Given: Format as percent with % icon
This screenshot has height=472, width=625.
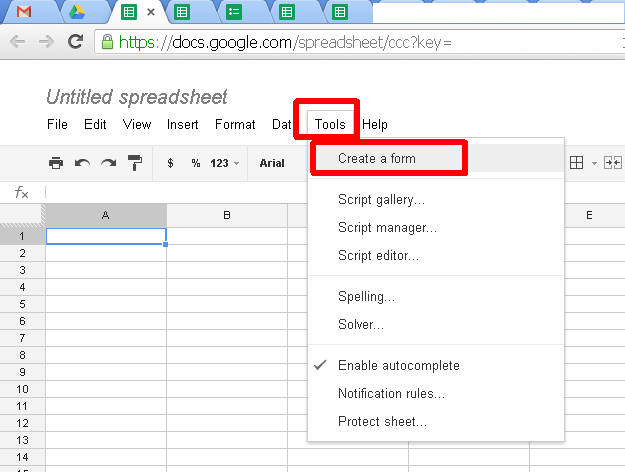Looking at the screenshot, I should pos(196,163).
